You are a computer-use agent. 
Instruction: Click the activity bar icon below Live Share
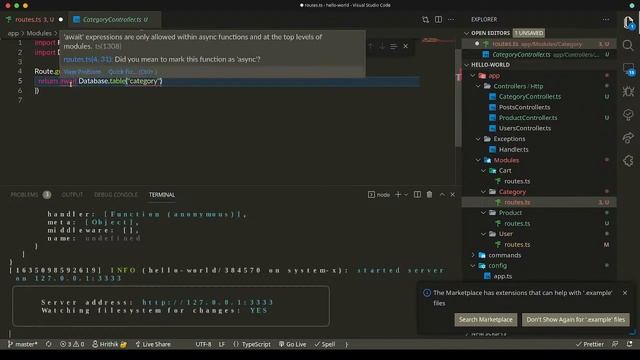[x=628, y=160]
